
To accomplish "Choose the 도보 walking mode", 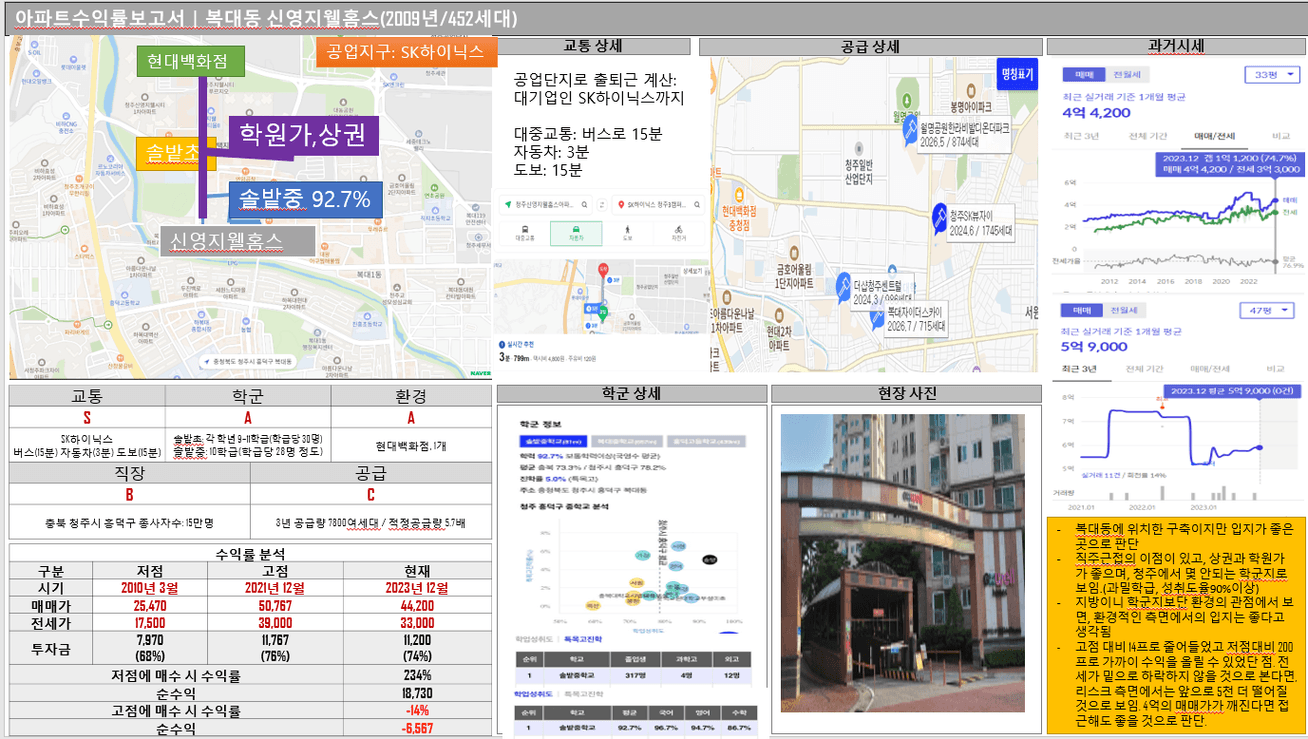I will (x=627, y=232).
